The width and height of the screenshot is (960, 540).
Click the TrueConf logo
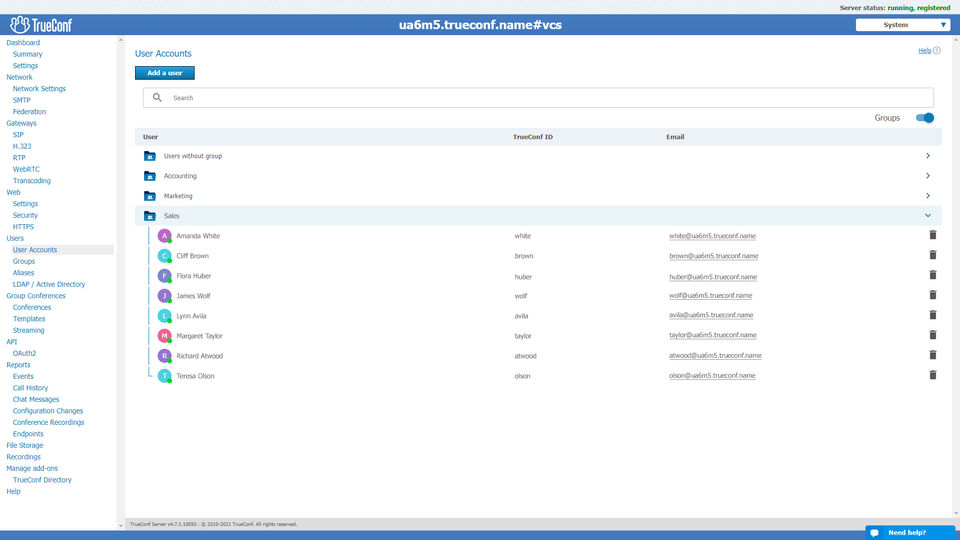(x=41, y=24)
